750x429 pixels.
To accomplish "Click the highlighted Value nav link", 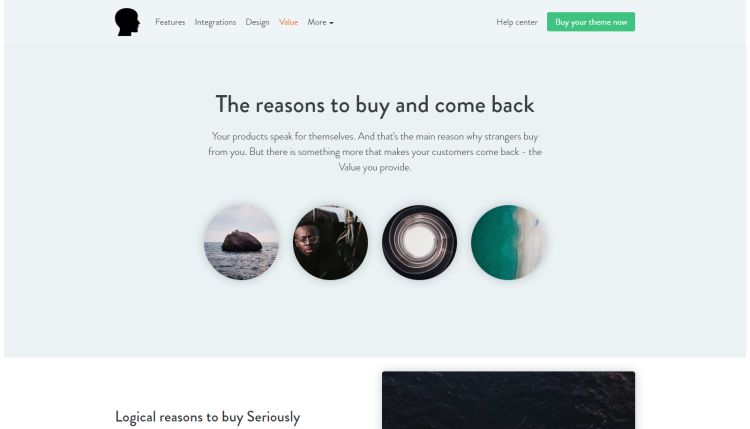I will coord(288,22).
